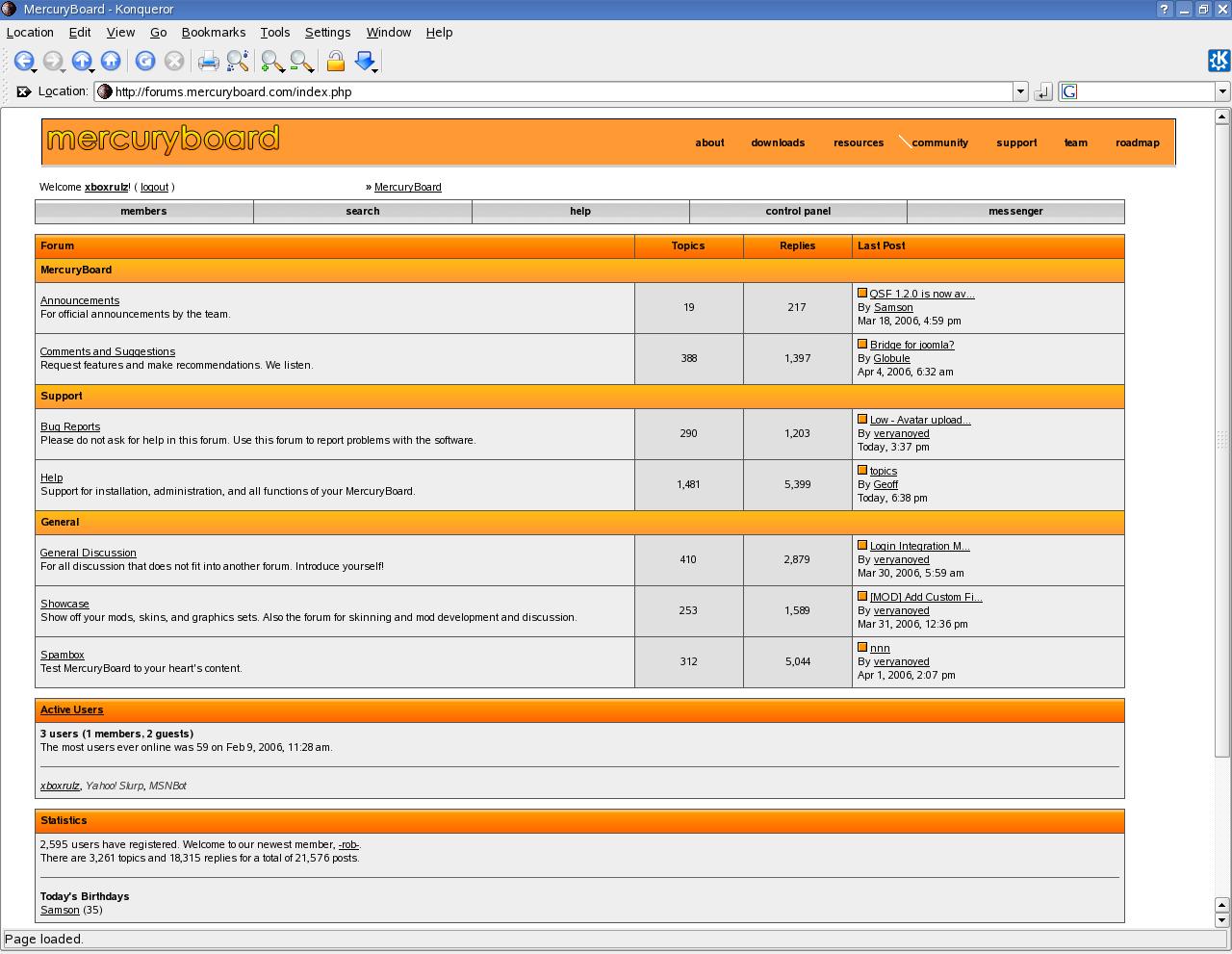Click the Zoom Out magnifier icon
Viewport: 1232px width, 954px height.
coord(300,62)
